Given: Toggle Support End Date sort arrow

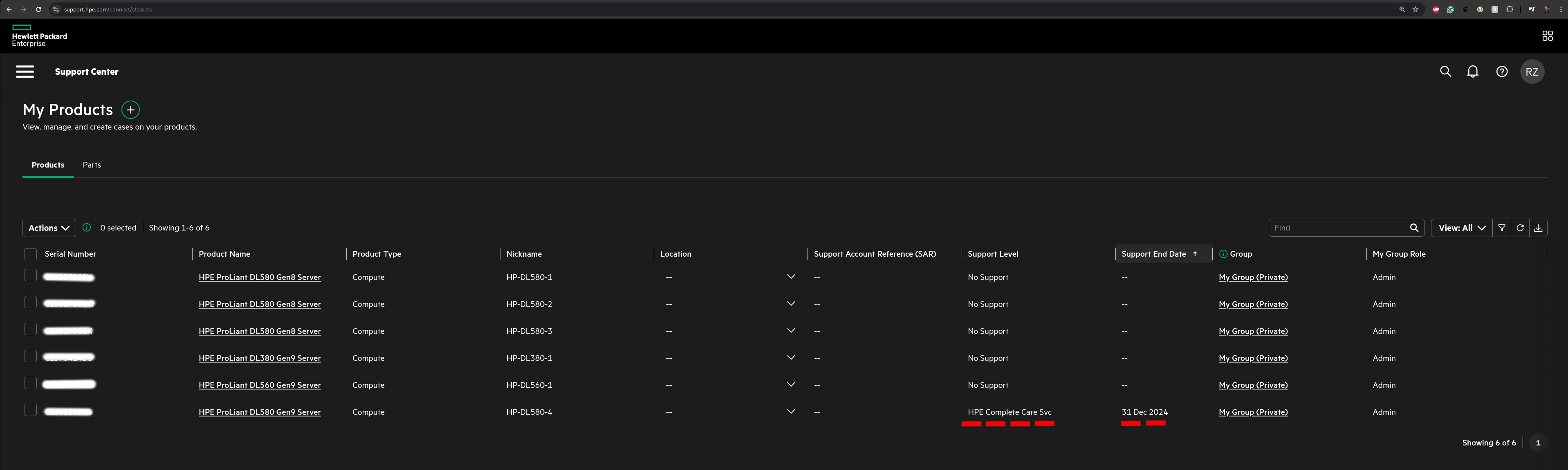Looking at the screenshot, I should (1195, 254).
